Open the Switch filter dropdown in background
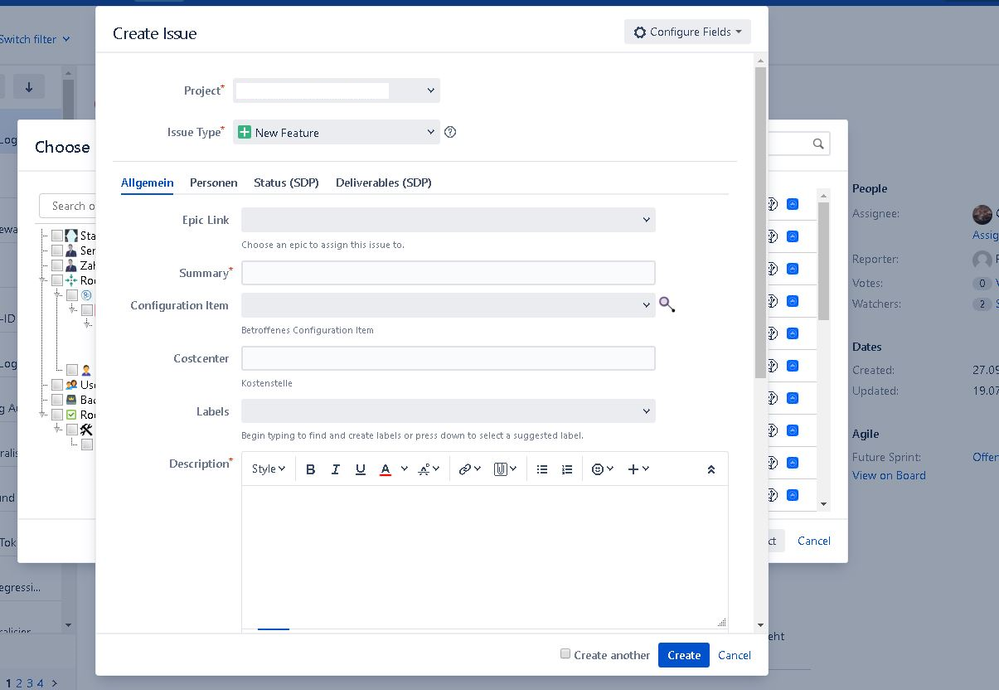999x690 pixels. pos(34,40)
